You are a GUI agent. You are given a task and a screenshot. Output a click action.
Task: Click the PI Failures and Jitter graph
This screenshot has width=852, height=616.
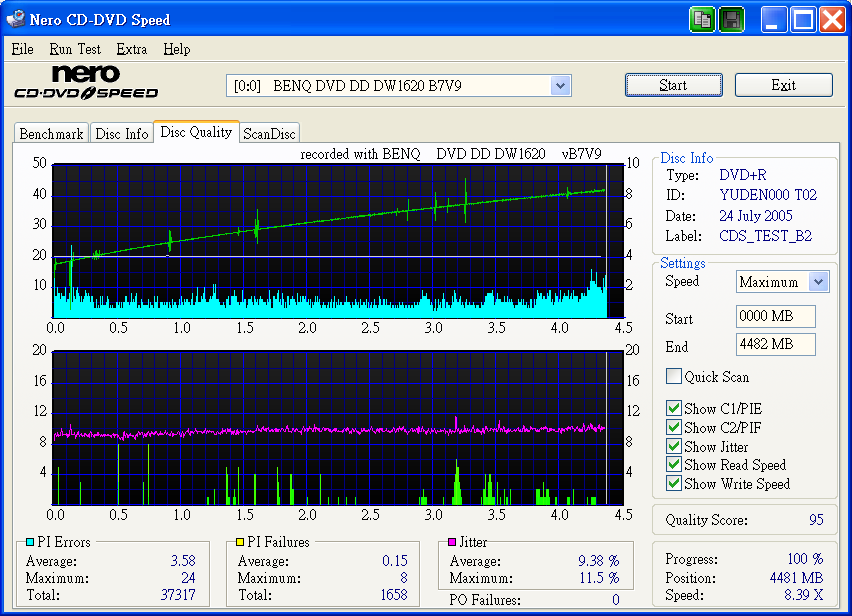[x=338, y=428]
